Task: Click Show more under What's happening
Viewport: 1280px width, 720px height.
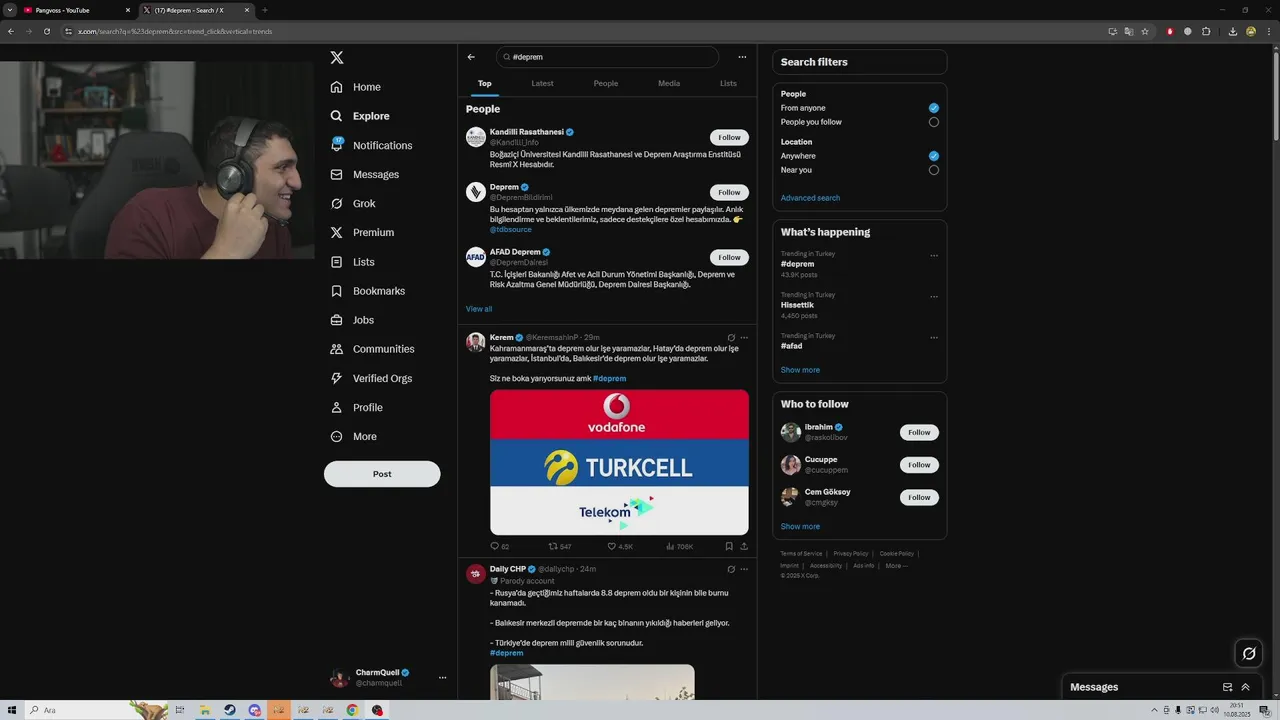Action: pos(800,370)
